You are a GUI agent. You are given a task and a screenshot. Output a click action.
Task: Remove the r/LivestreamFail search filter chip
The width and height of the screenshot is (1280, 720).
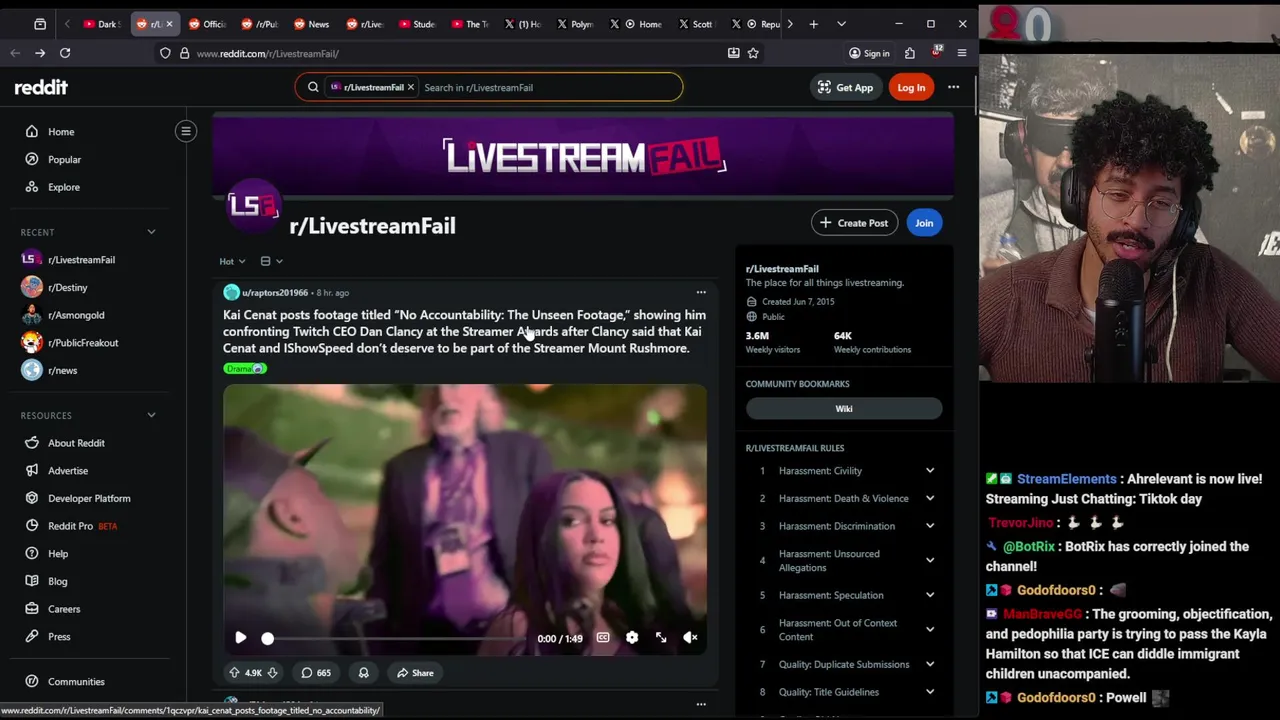coord(410,88)
